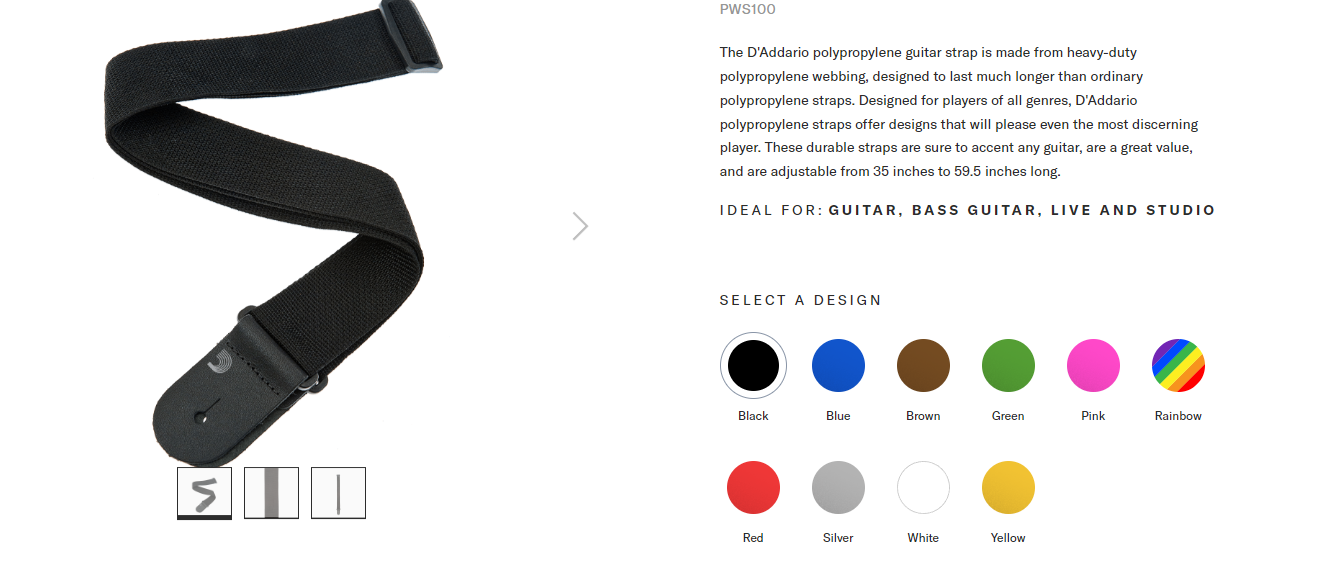Choose the Pink design option
The width and height of the screenshot is (1317, 567).
pyautogui.click(x=1093, y=365)
